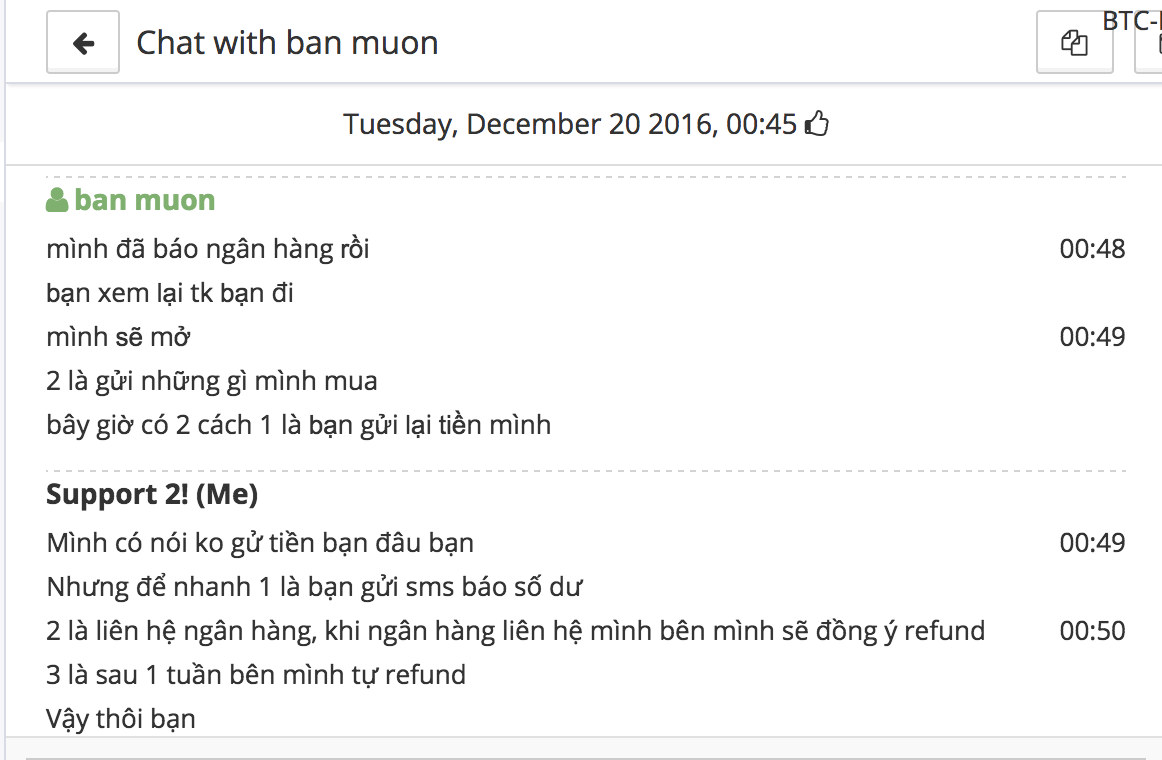Click the copy transcript icon button
The image size is (1162, 760).
tap(1074, 43)
